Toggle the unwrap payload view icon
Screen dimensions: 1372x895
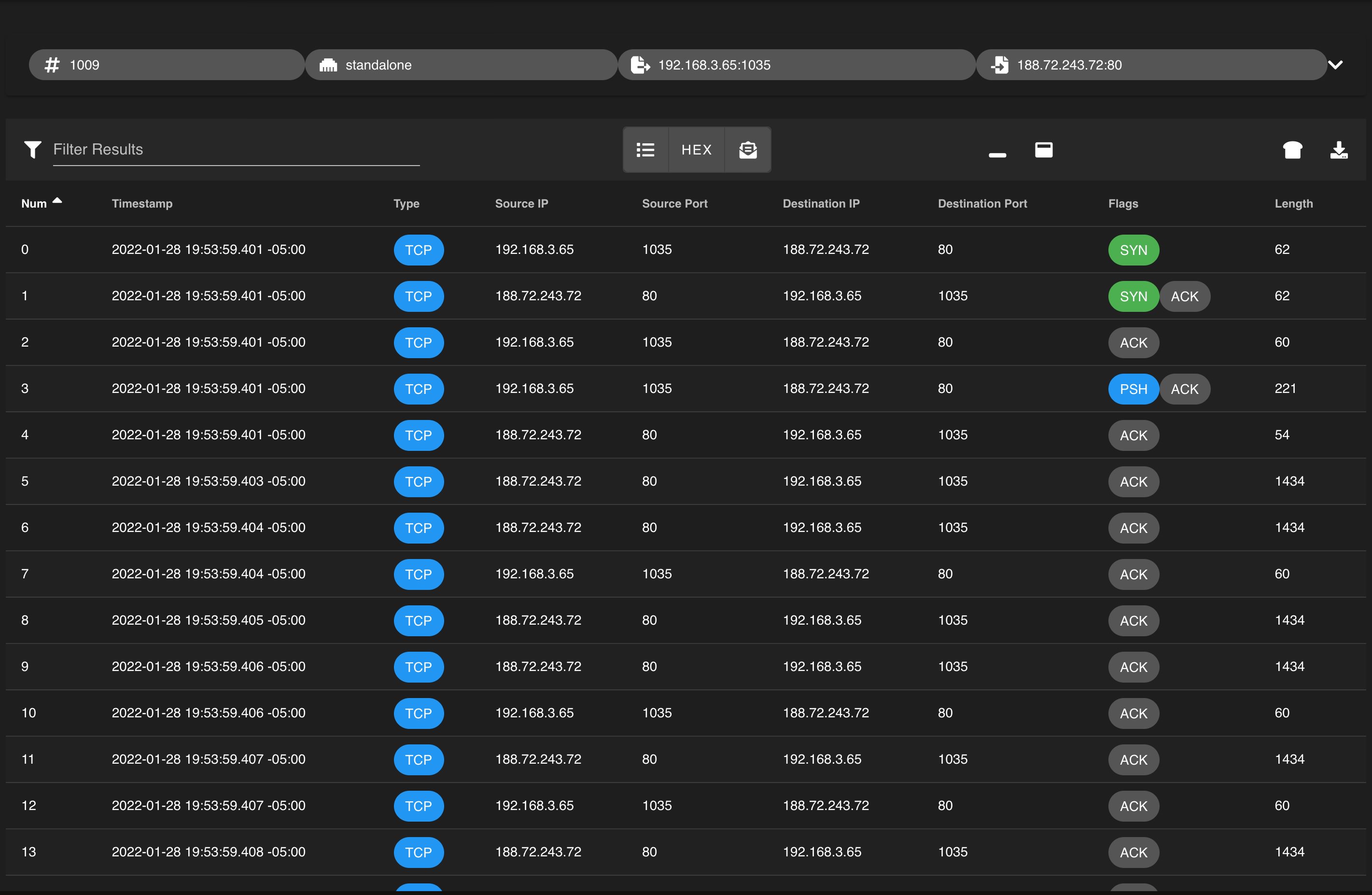tap(748, 150)
